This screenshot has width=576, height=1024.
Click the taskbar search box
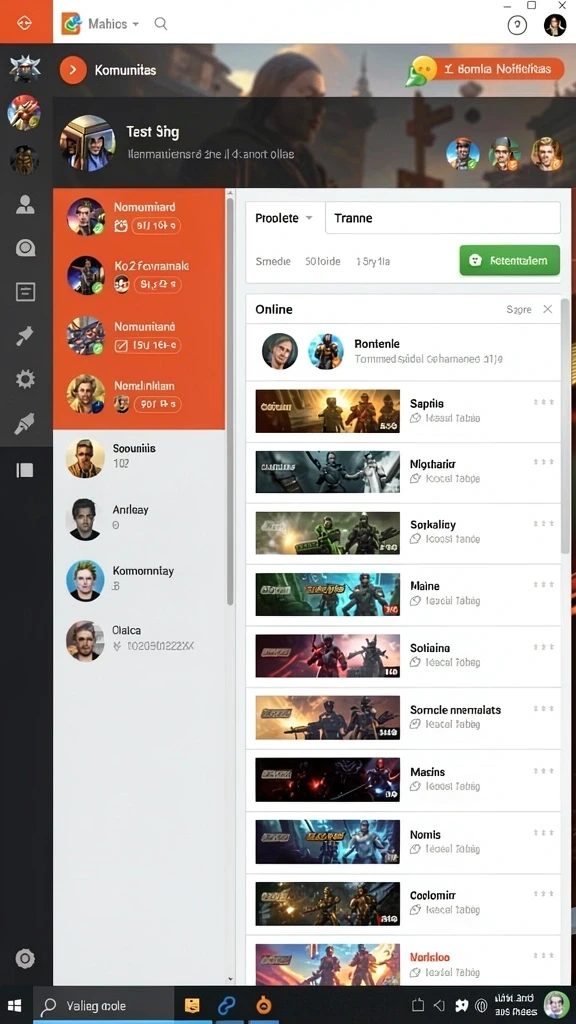point(103,1006)
